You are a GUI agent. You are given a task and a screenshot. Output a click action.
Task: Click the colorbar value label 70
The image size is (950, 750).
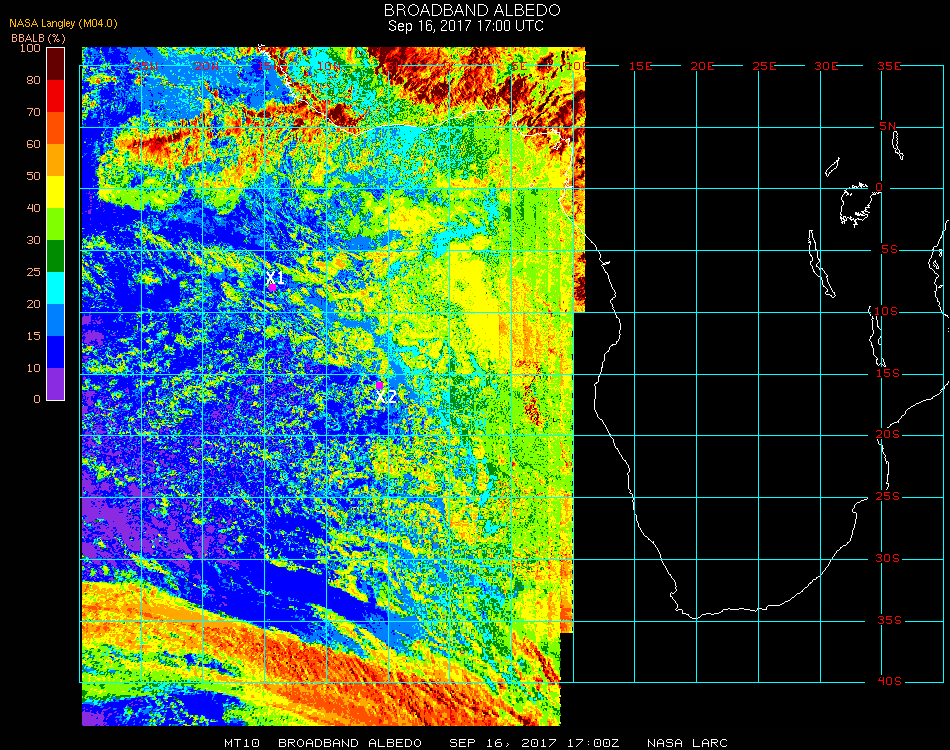[33, 112]
